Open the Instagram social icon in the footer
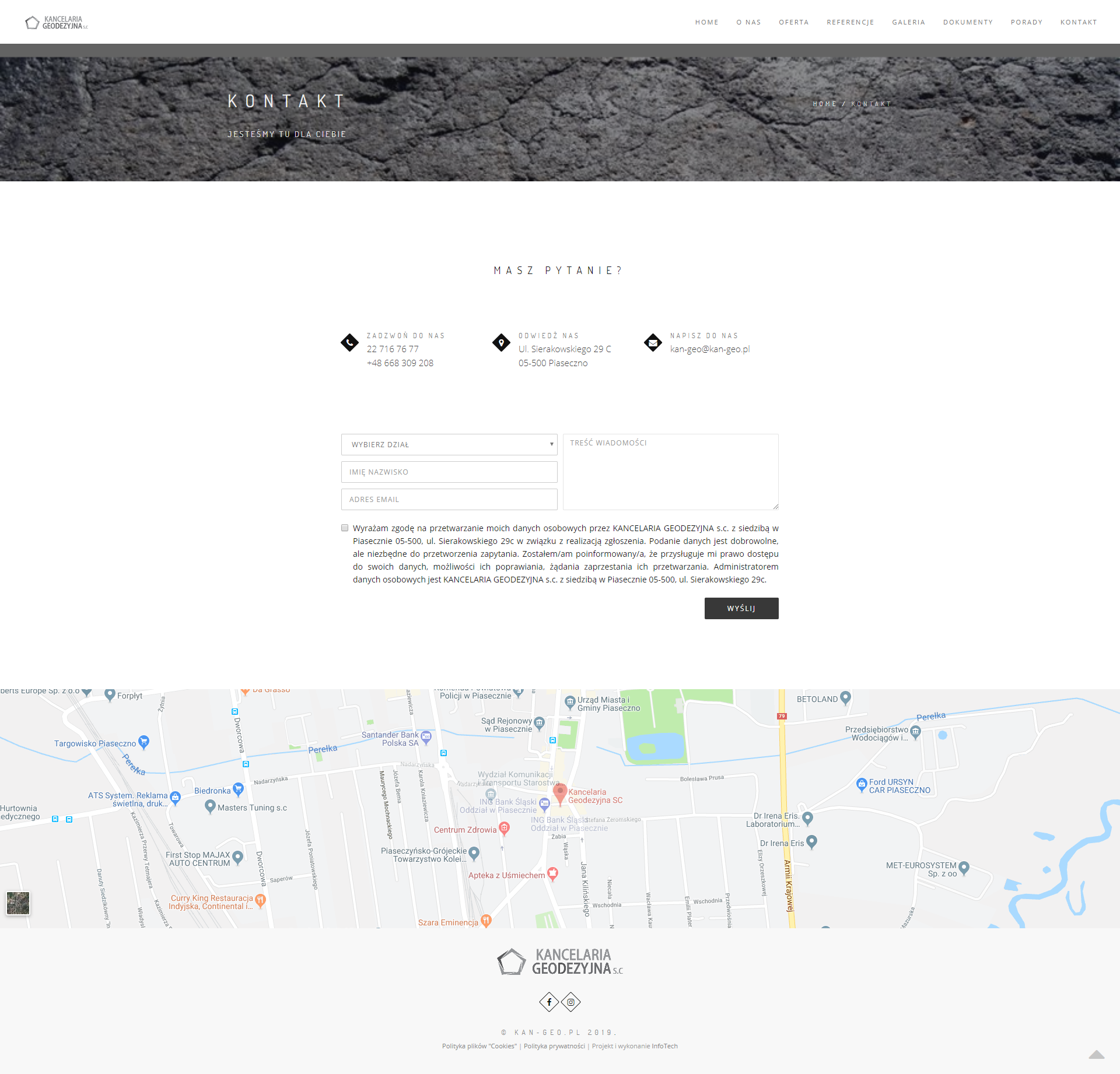Viewport: 1120px width, 1074px height. click(x=571, y=1002)
